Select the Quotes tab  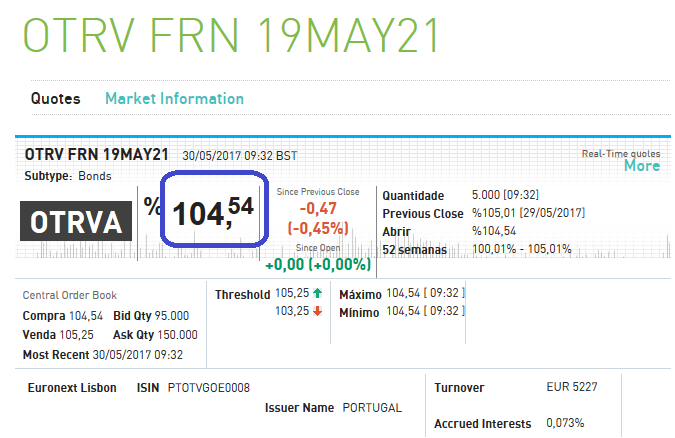pos(55,98)
